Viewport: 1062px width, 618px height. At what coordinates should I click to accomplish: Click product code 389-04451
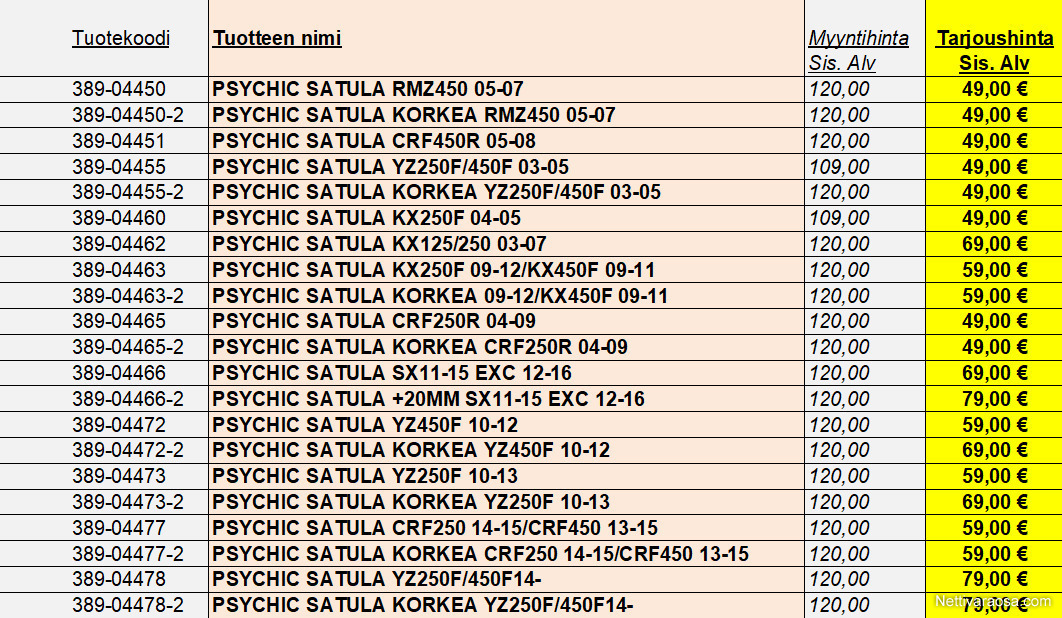click(119, 141)
